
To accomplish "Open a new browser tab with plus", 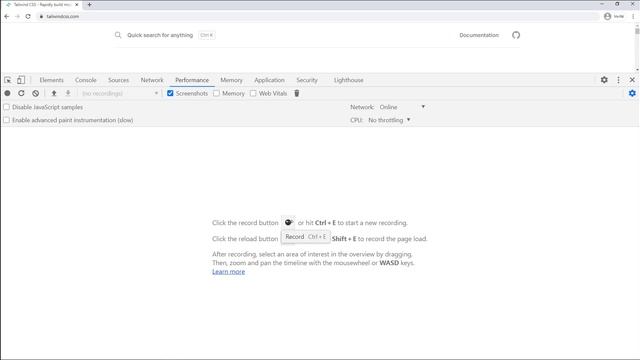I will pyautogui.click(x=89, y=4).
